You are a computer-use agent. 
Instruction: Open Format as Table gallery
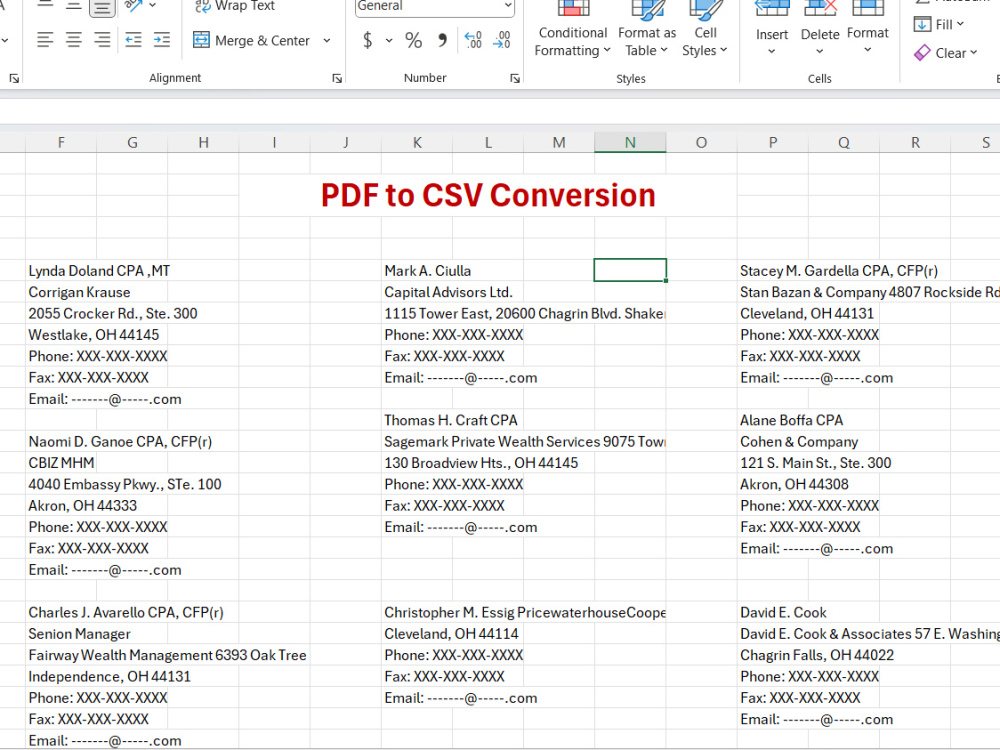click(647, 29)
